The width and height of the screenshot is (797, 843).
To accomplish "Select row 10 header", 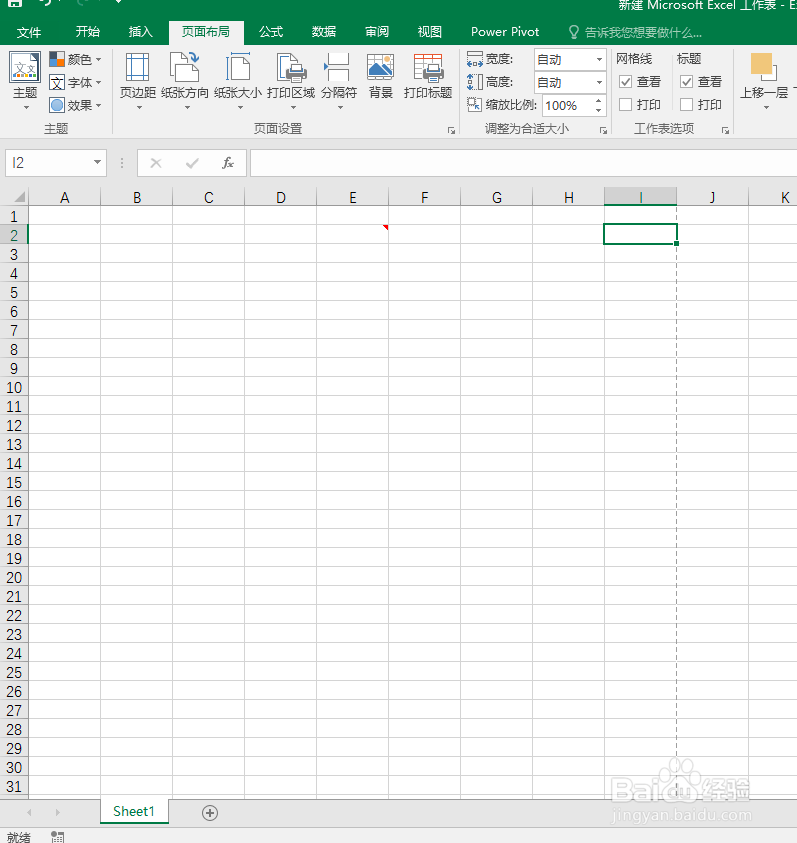I will pyautogui.click(x=14, y=388).
